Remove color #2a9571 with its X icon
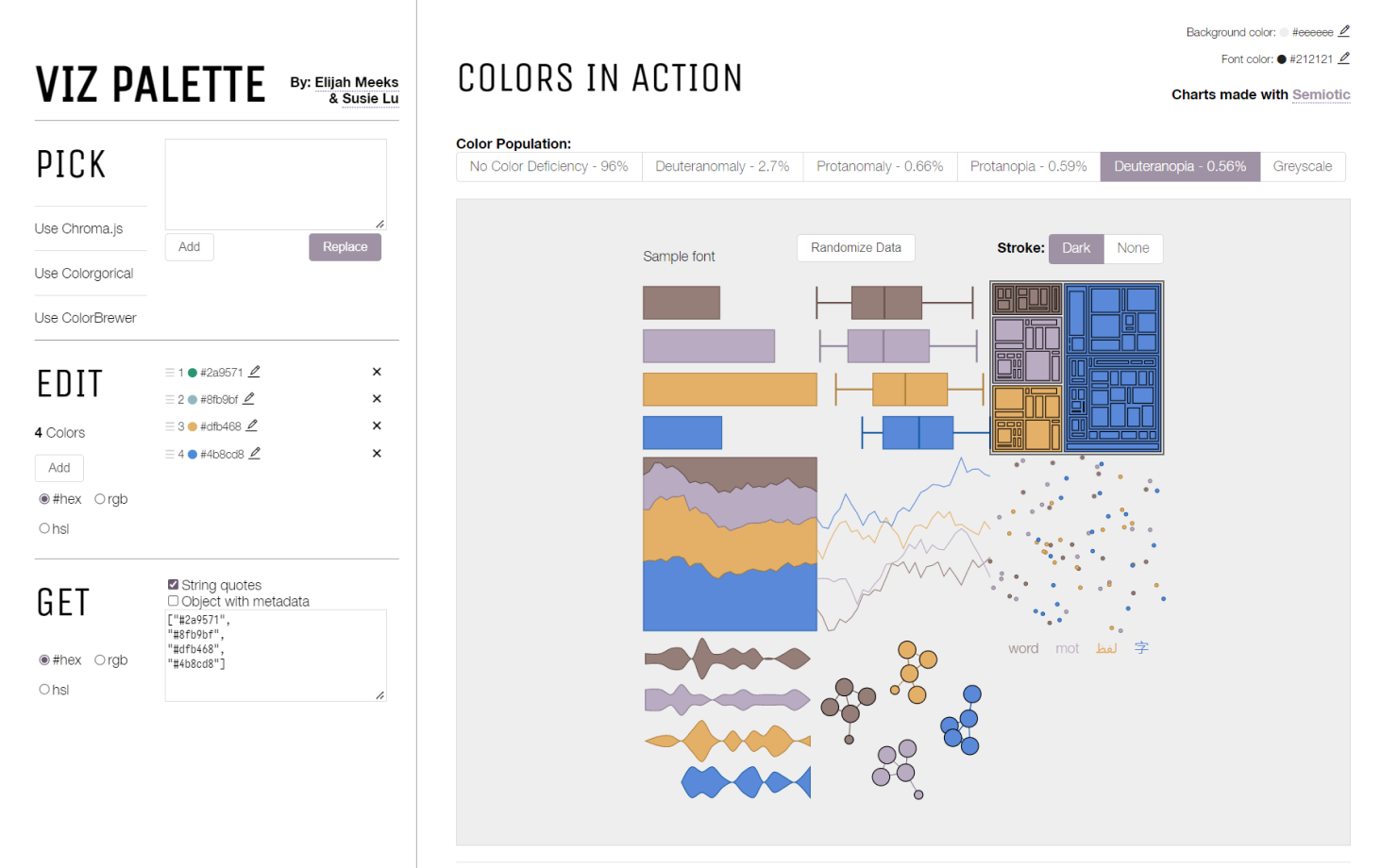 tap(377, 371)
